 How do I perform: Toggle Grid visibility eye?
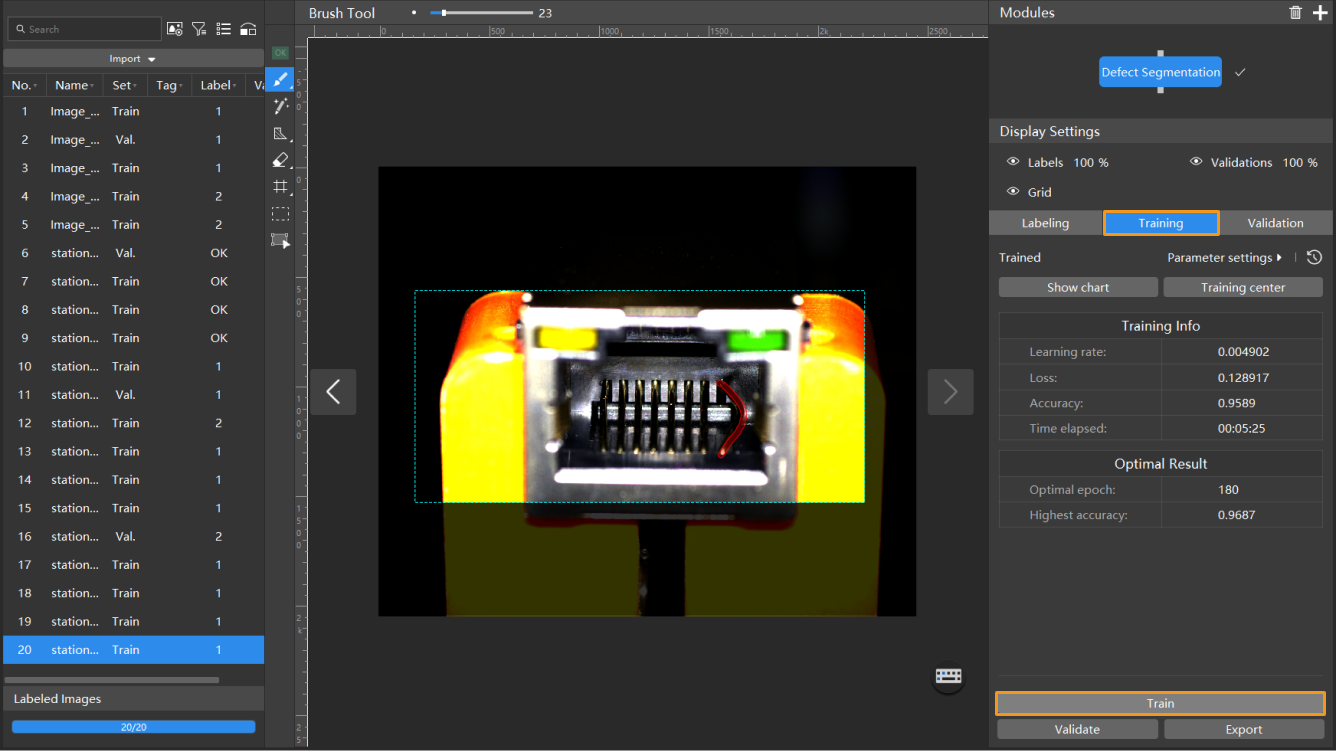[x=1013, y=192]
